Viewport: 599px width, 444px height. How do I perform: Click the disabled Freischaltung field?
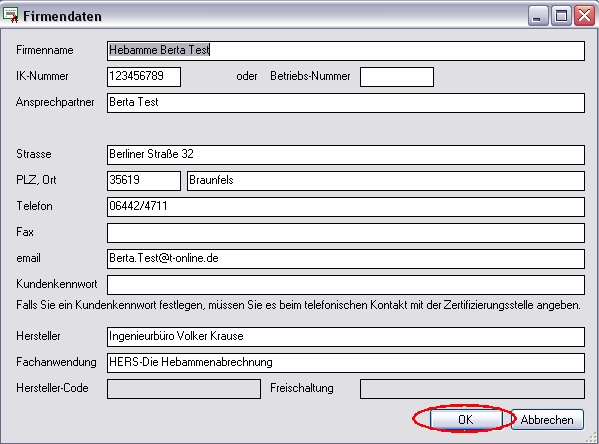point(472,389)
